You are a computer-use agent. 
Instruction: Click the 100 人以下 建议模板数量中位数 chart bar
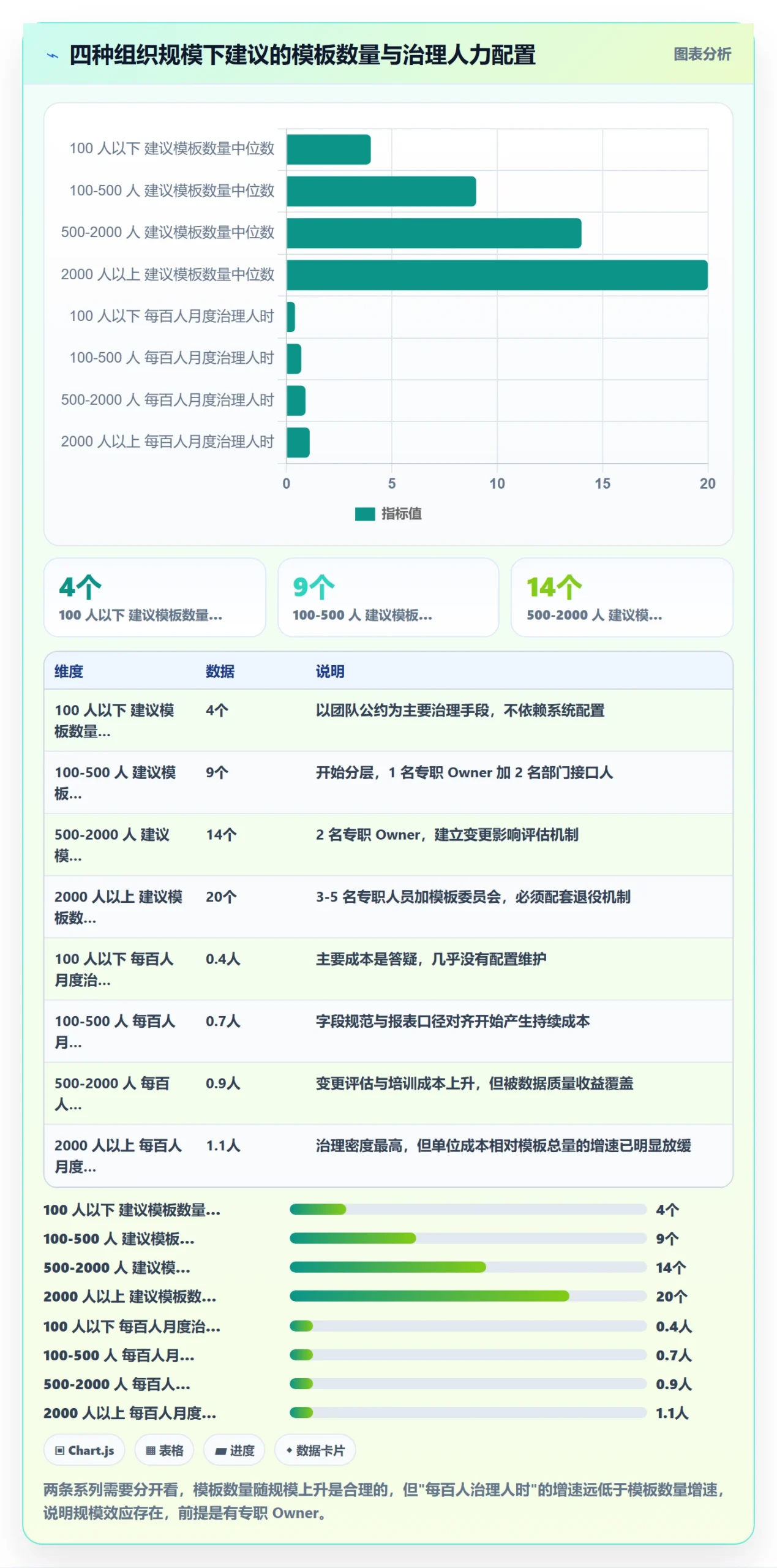tap(328, 149)
